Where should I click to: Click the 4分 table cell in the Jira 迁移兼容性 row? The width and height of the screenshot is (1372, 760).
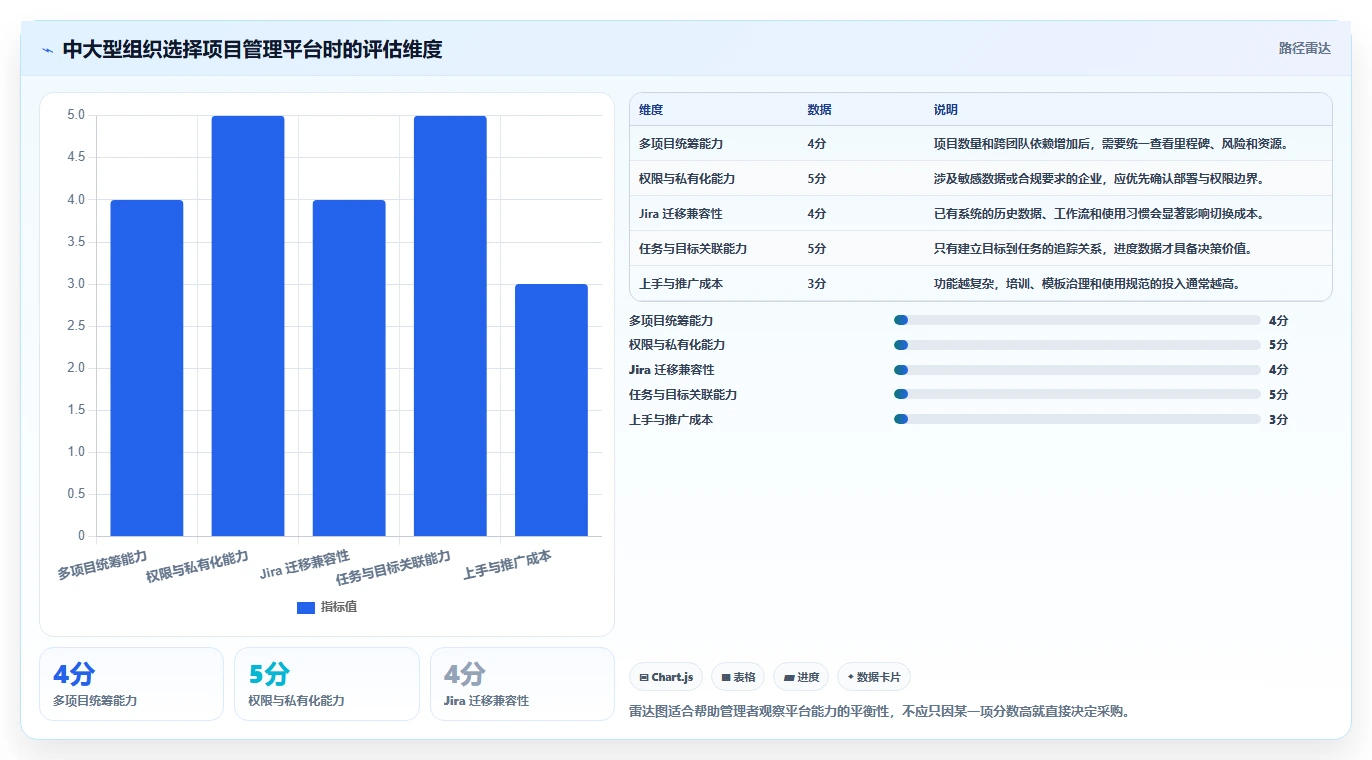click(817, 214)
